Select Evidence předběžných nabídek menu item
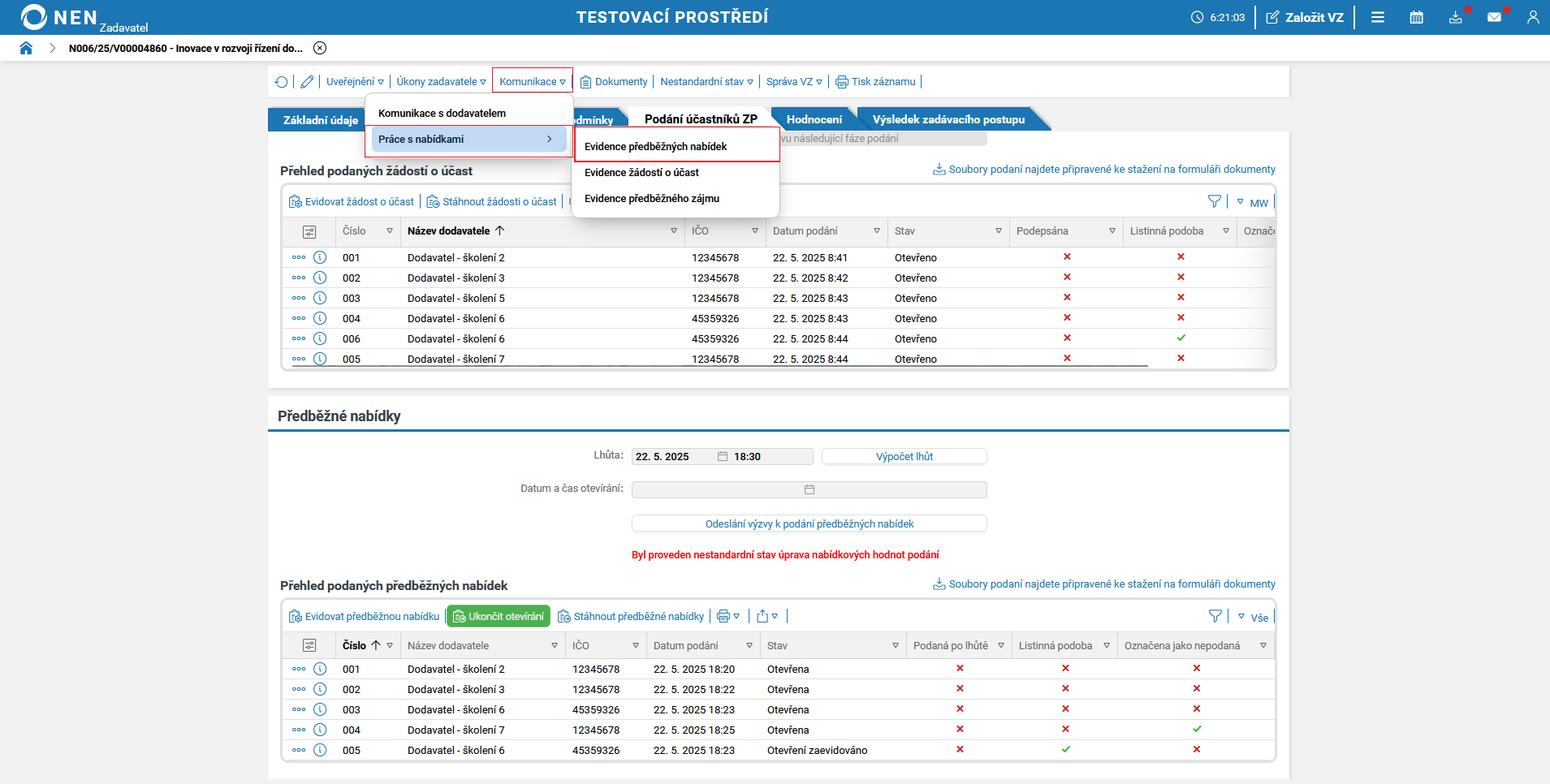This screenshot has height=784, width=1550. tap(655, 146)
